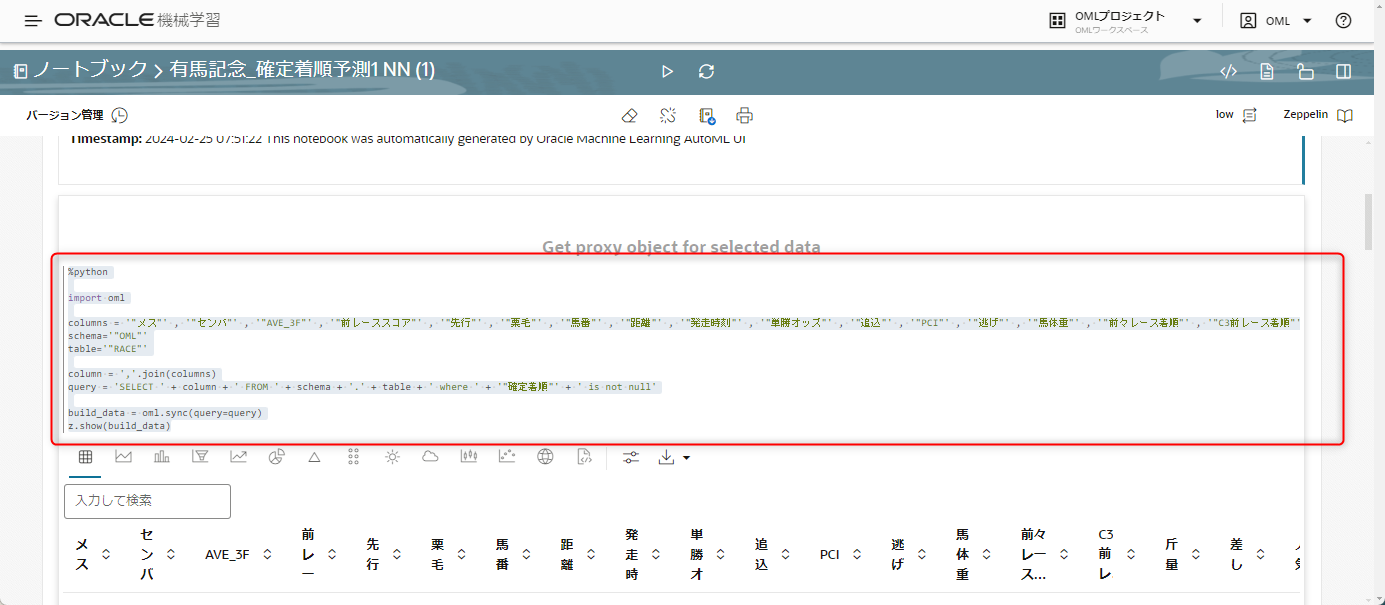Select tag cloud view icon
1385x605 pixels.
tap(430, 457)
